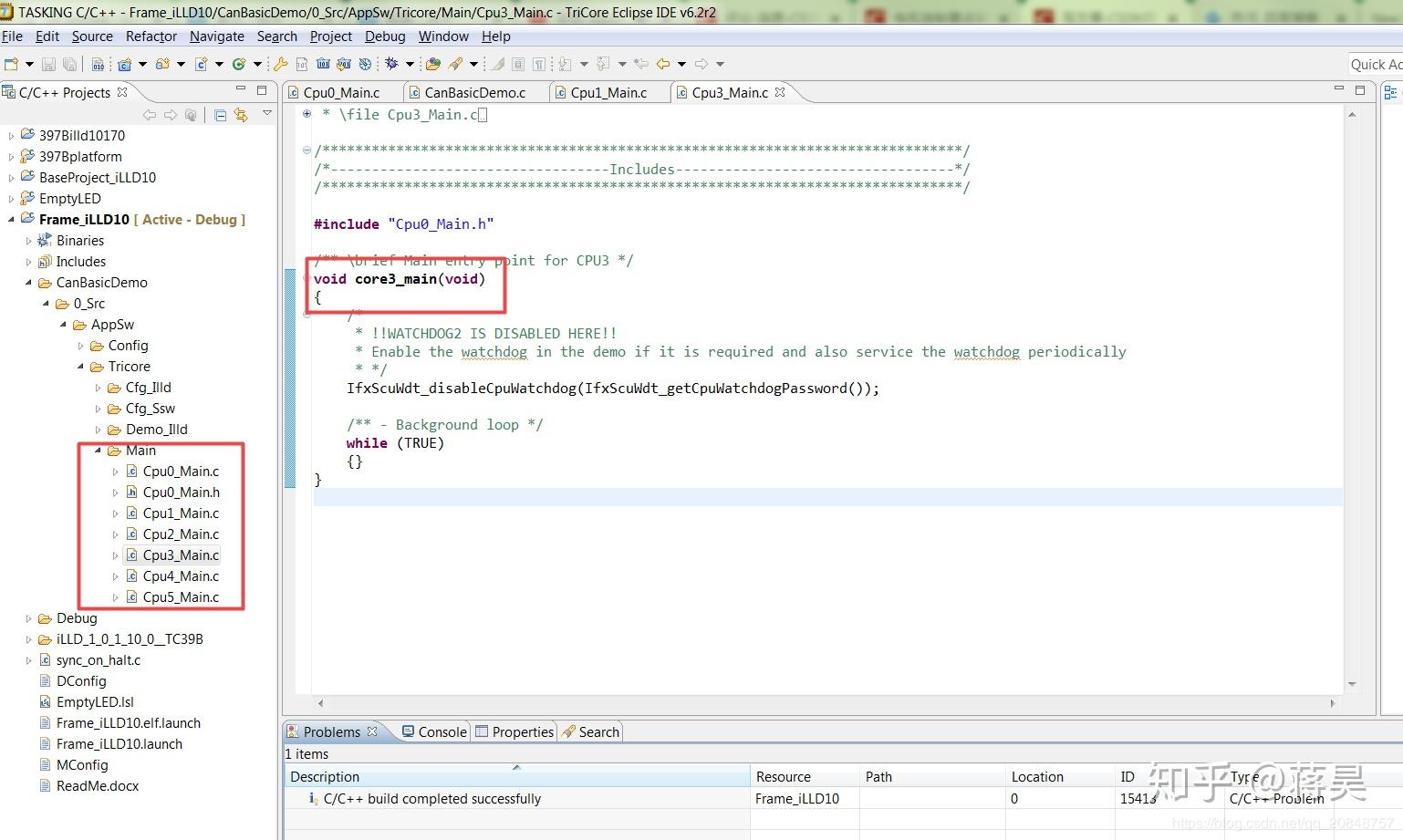Click the yellow back navigation arrow
This screenshot has width=1403, height=840.
click(663, 64)
